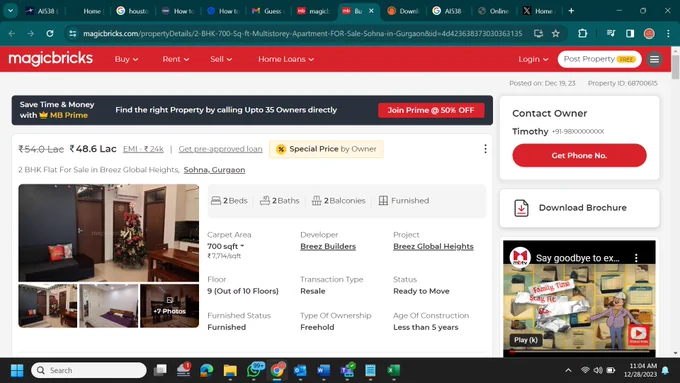Viewport: 680px width, 383px height.
Task: Click the mbtv channel logo on video
Action: click(520, 258)
